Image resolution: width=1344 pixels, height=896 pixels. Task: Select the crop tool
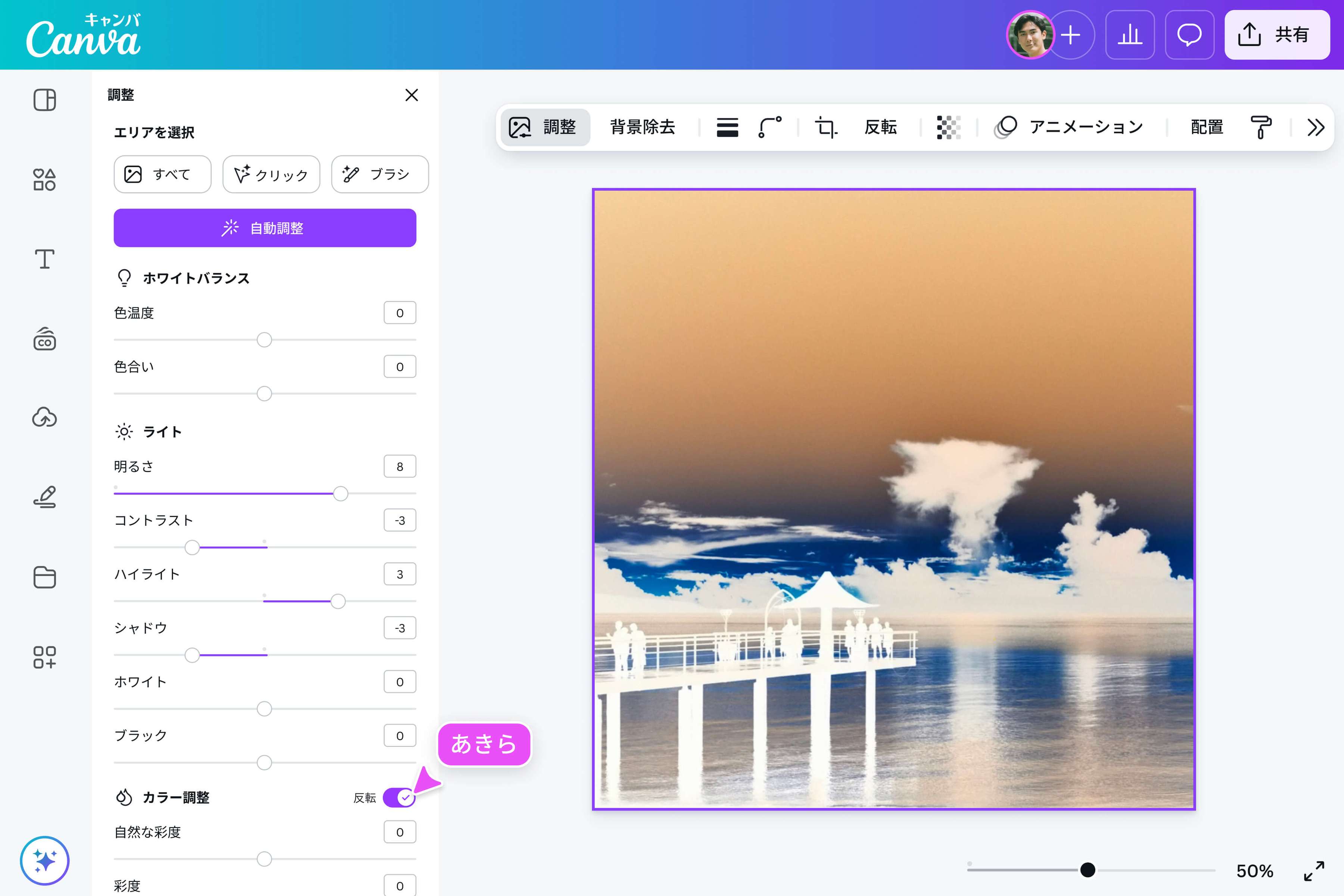click(826, 127)
